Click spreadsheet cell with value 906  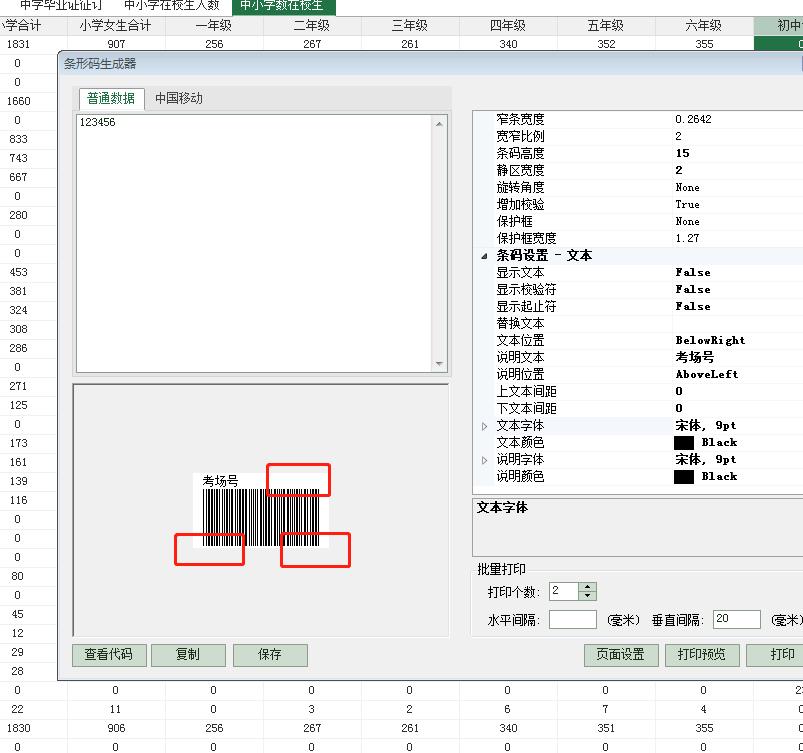point(116,728)
